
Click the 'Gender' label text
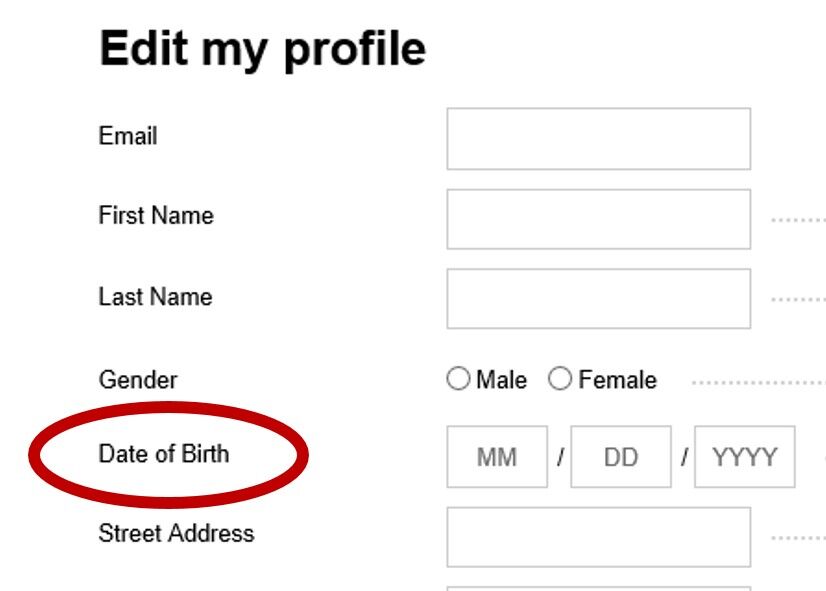138,380
